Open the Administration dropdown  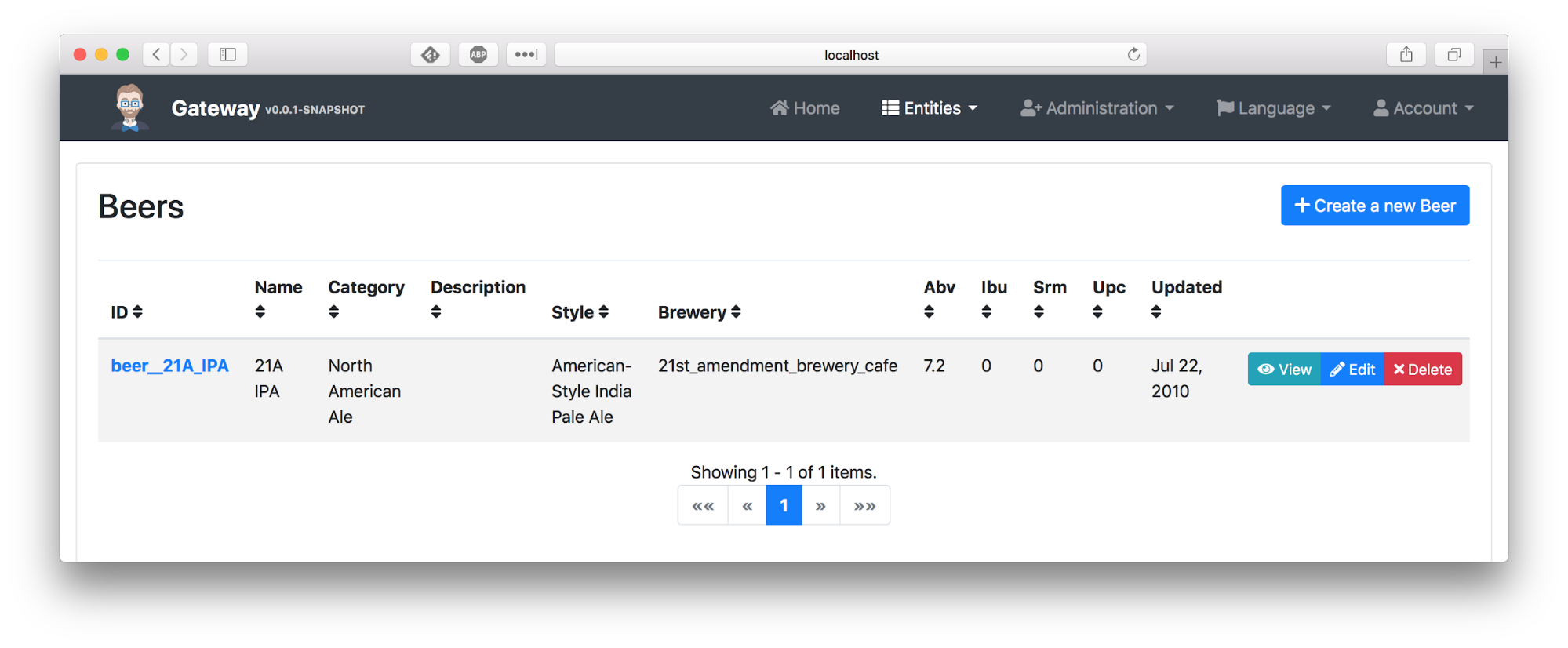tap(1097, 108)
